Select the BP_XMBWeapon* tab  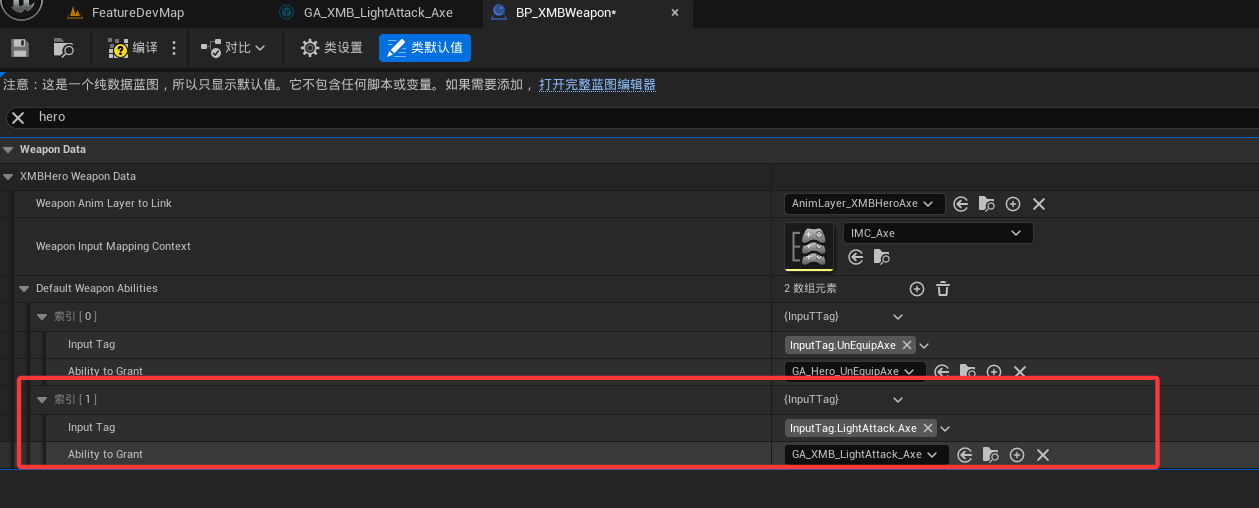(566, 13)
